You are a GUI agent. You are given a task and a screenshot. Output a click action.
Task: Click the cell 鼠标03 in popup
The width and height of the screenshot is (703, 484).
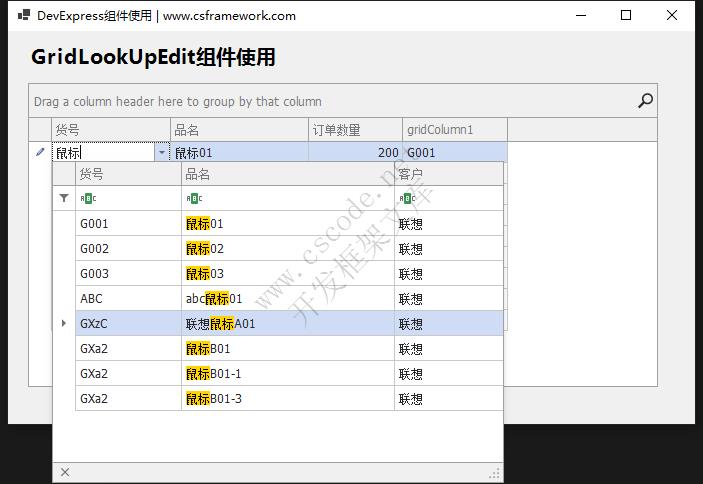(x=288, y=273)
